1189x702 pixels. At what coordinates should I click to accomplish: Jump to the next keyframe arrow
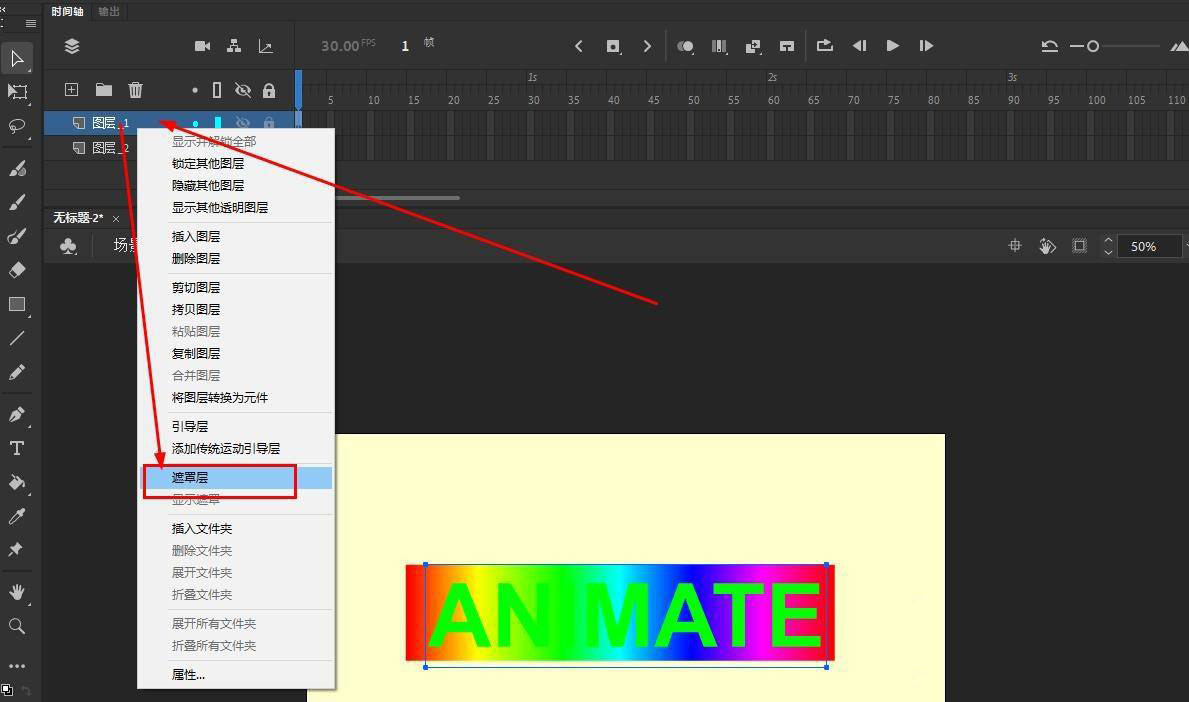[x=647, y=46]
